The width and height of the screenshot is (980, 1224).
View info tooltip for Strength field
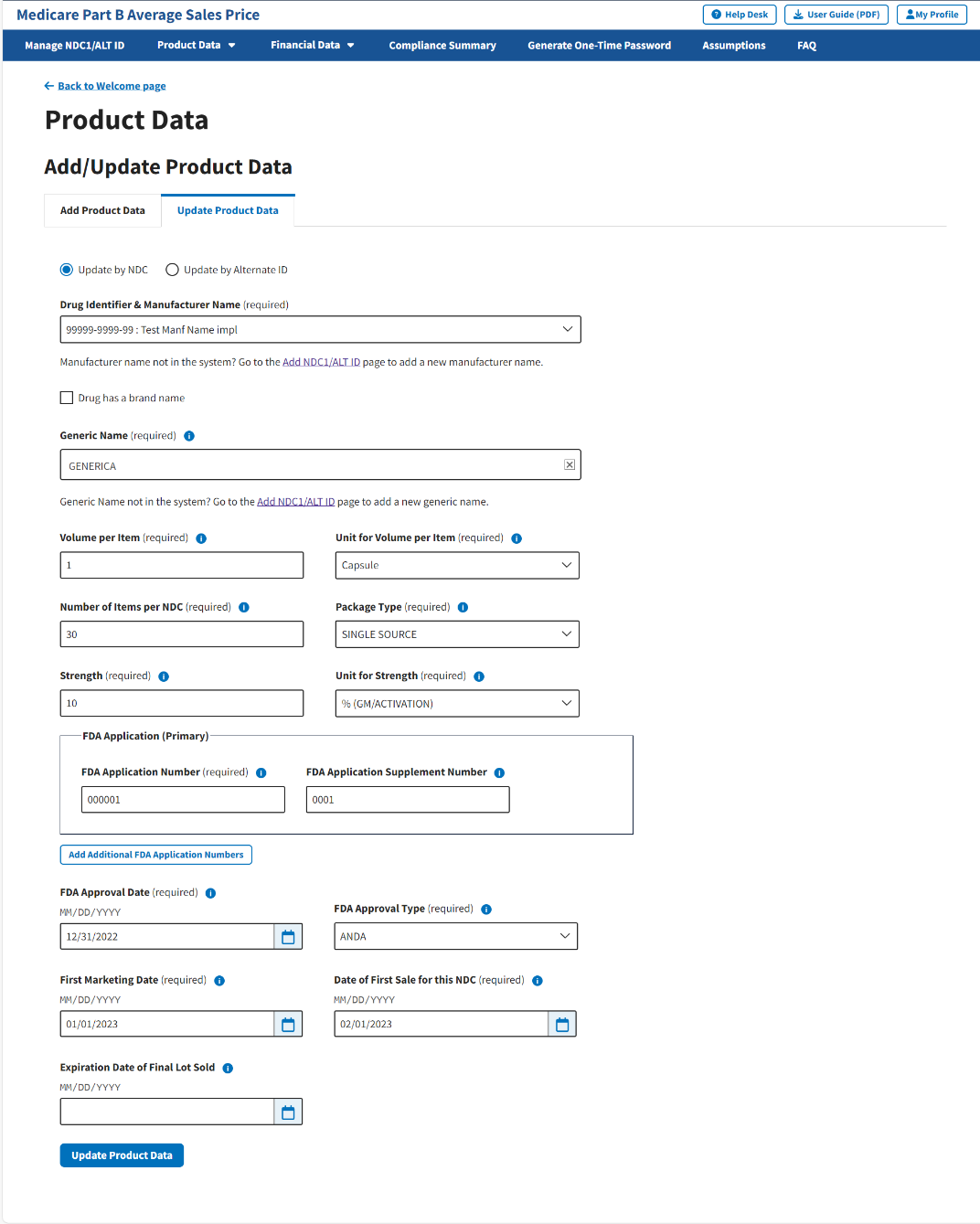coord(164,676)
